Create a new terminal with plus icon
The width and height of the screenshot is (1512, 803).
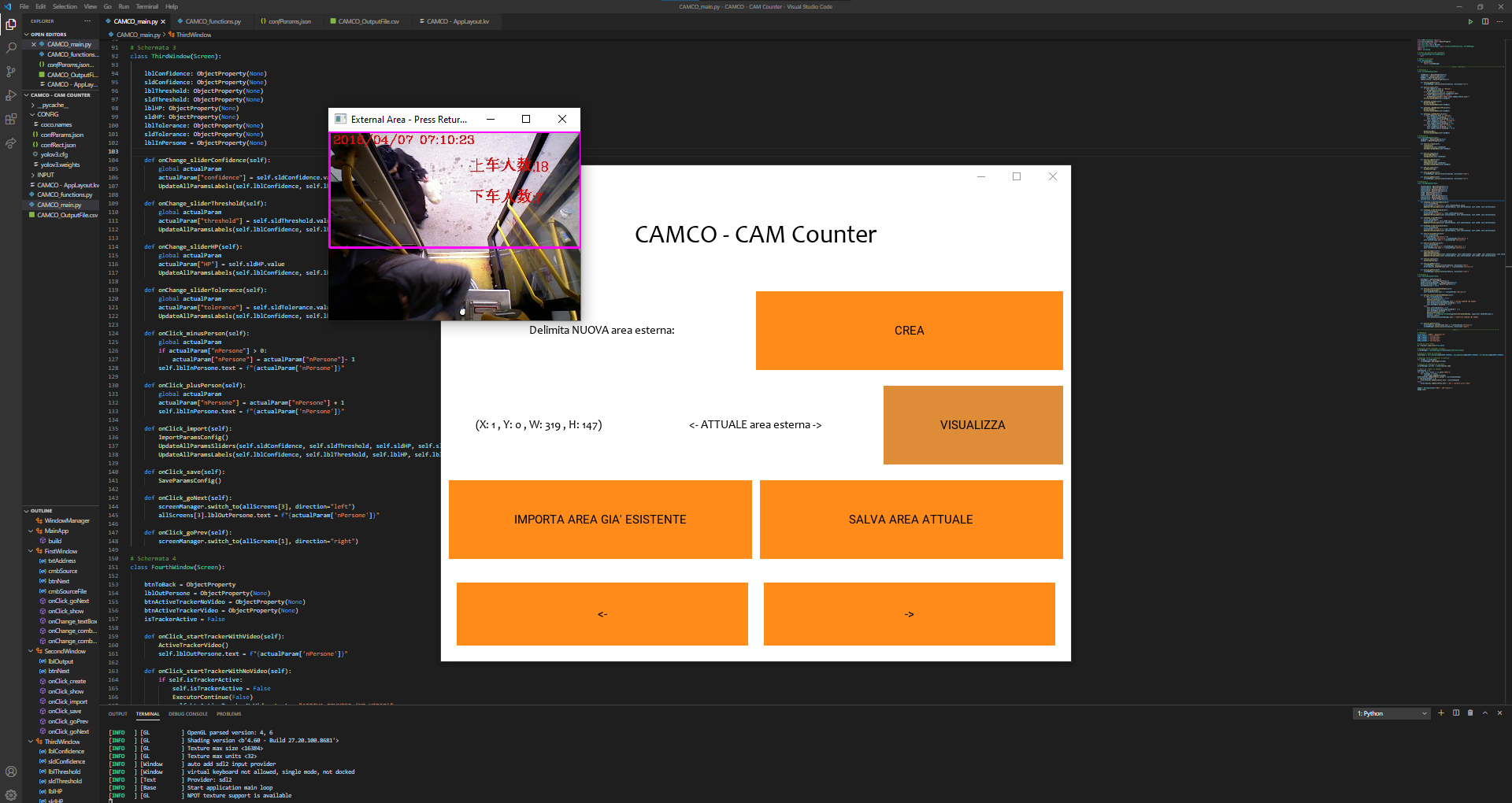click(x=1441, y=713)
